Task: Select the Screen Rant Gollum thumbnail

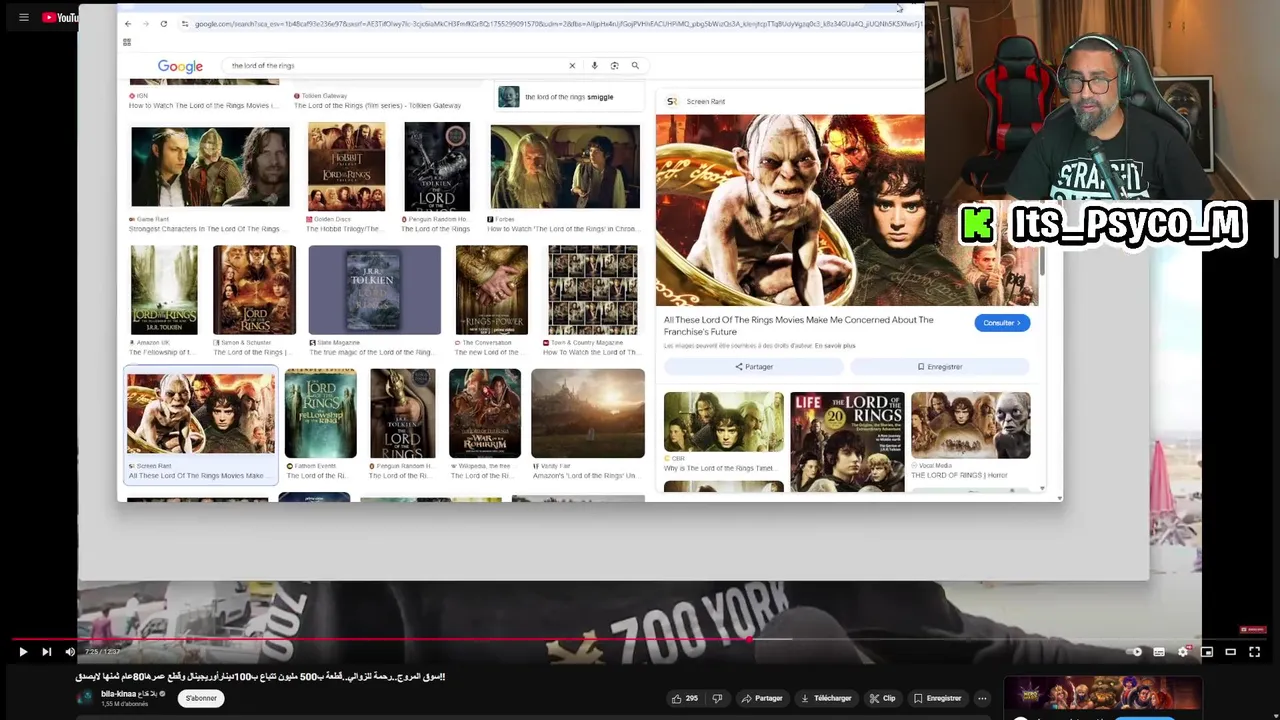Action: tap(200, 415)
